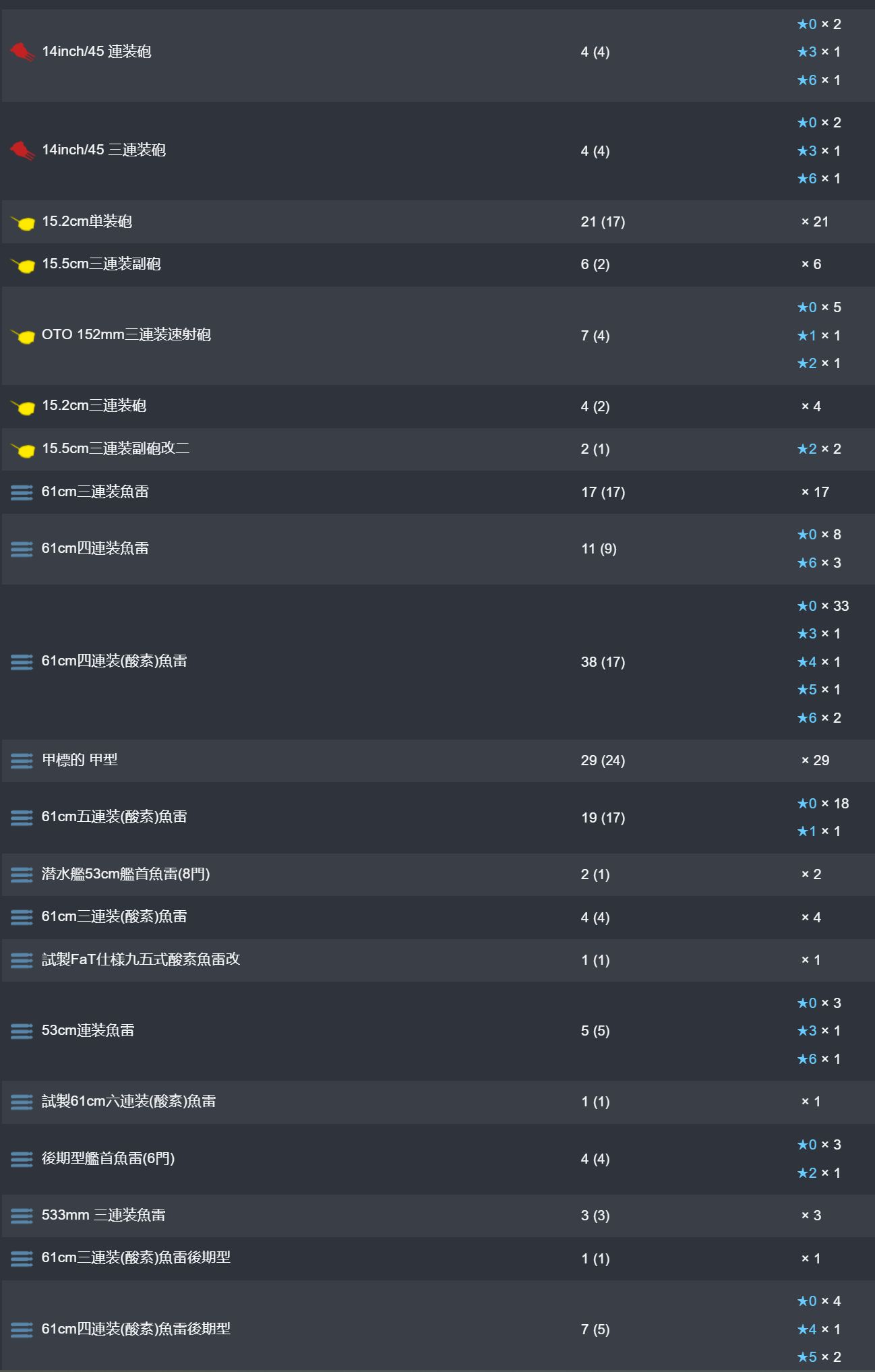
Task: Click the yellow secondary gun icon for 15.2cm単装砲
Action: coord(22,222)
